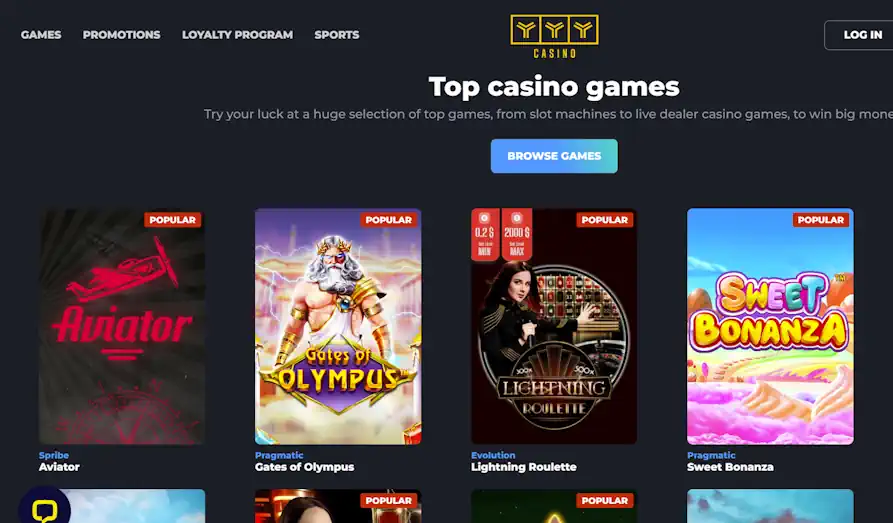
Task: Open the Promotions menu item
Action: tap(121, 35)
